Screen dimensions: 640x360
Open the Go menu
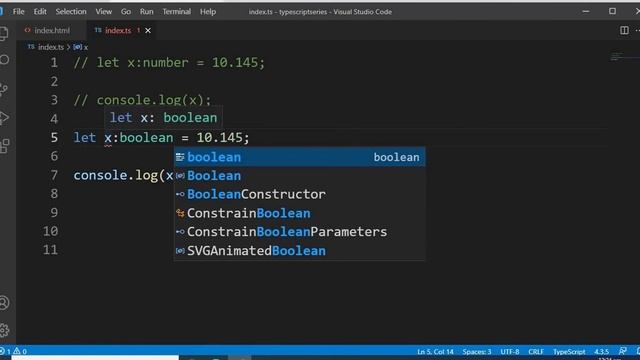tap(126, 12)
